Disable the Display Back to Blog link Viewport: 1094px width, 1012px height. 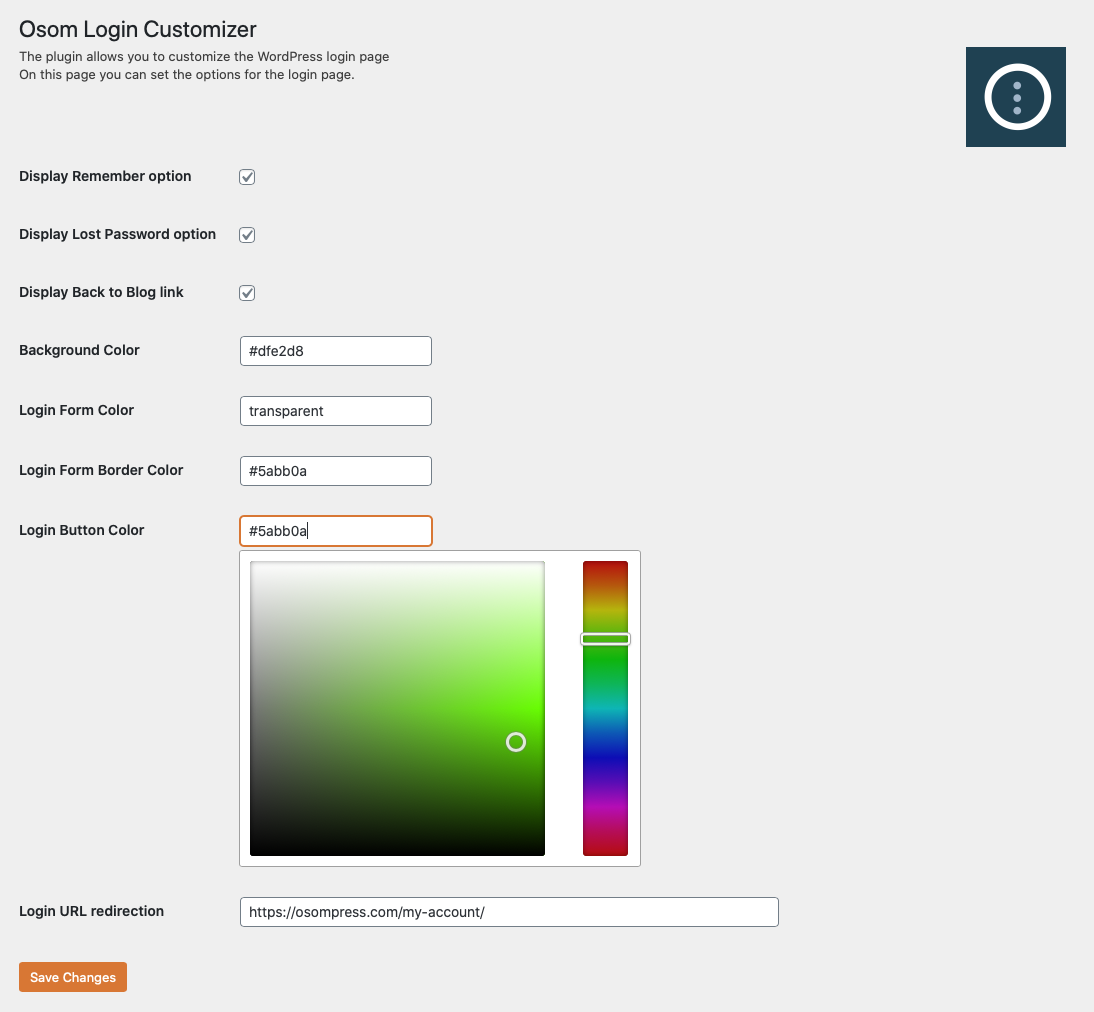[246, 293]
